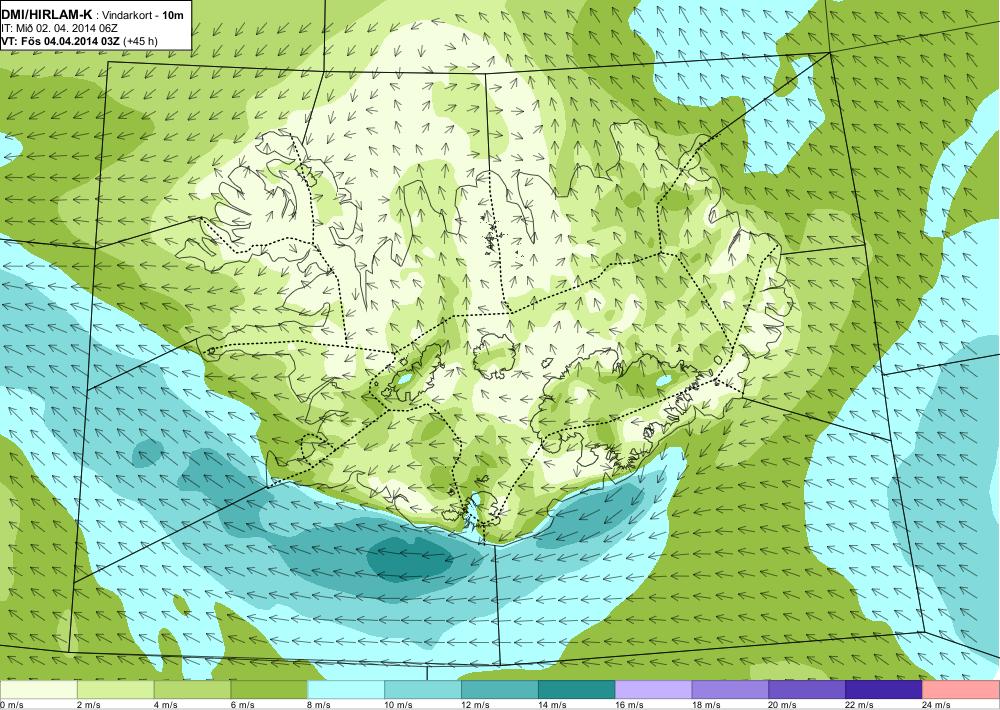Click the 16 m/s lavender legend swatch
The image size is (1000, 710).
(x=654, y=690)
